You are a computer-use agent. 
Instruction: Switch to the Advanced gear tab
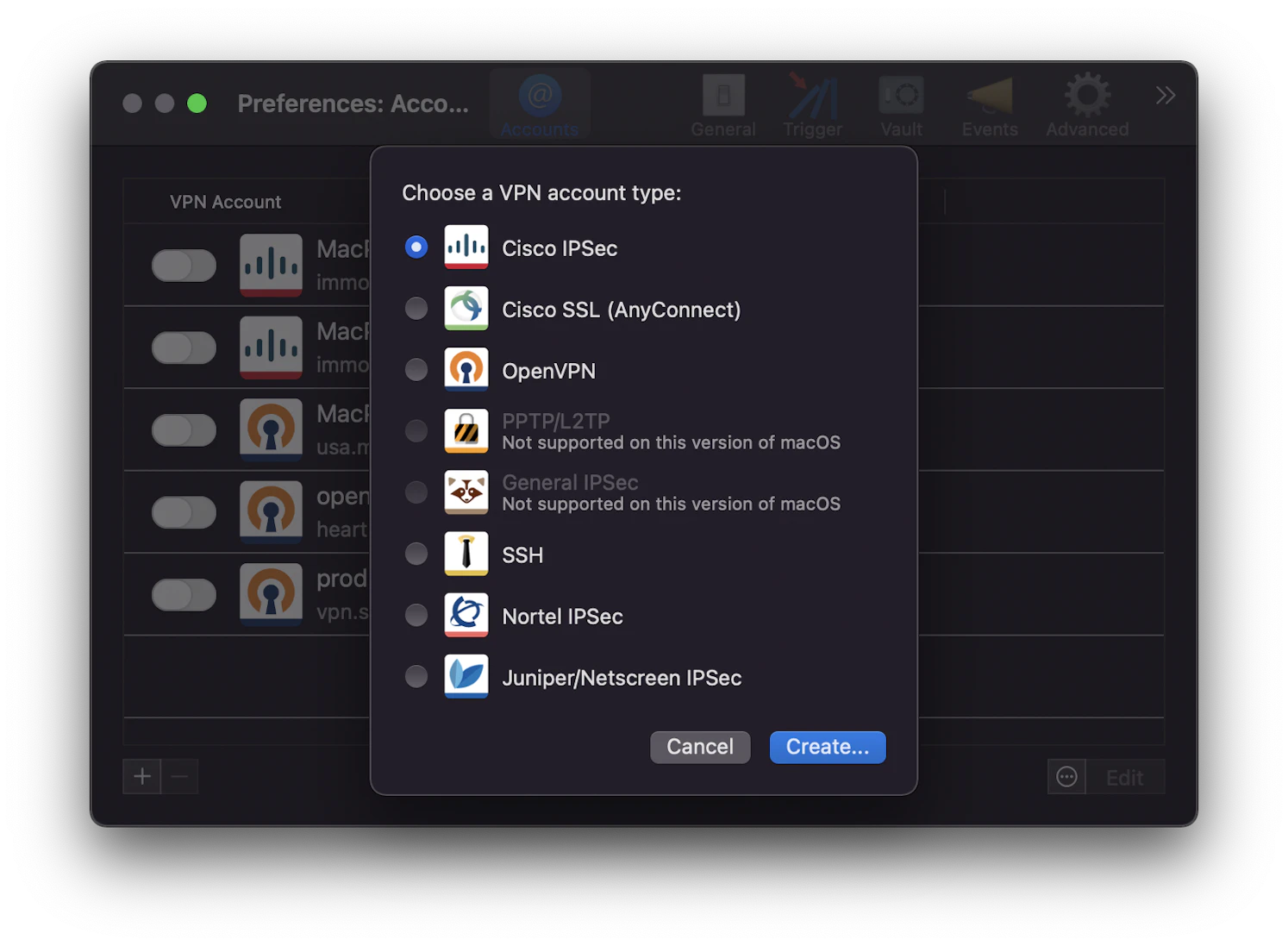1087,106
